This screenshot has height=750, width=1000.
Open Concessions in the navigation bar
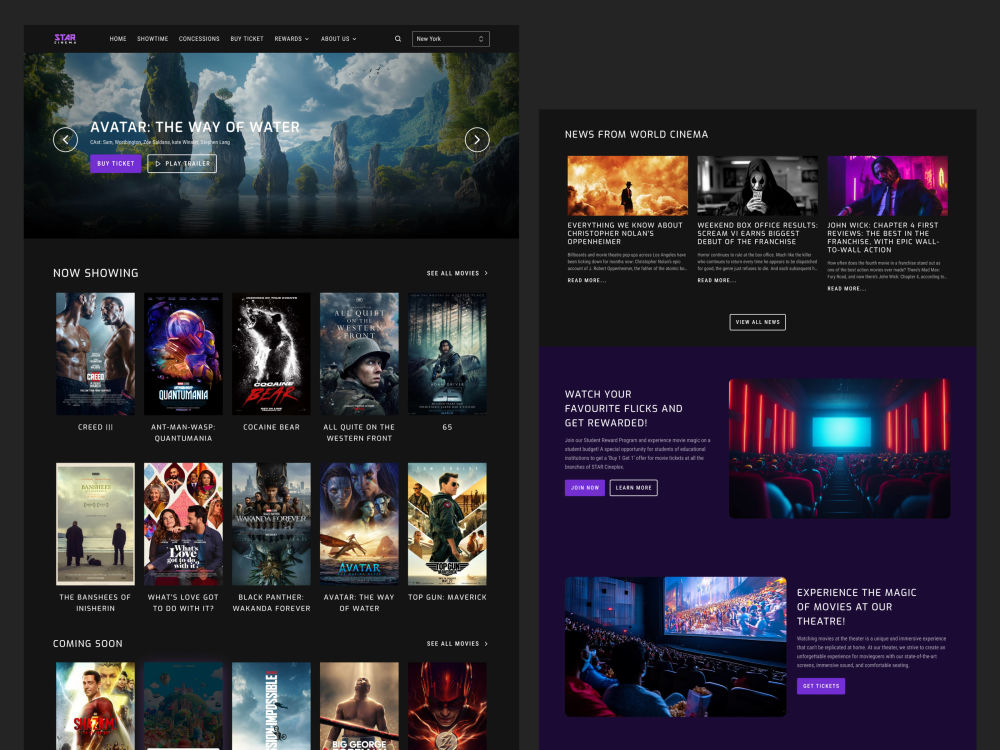[x=199, y=39]
